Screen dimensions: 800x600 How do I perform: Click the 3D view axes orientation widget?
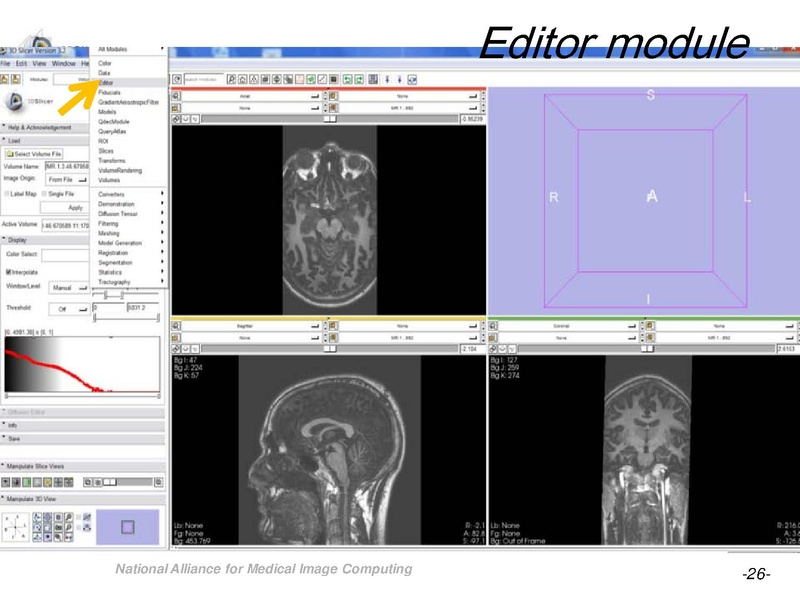coord(16,528)
